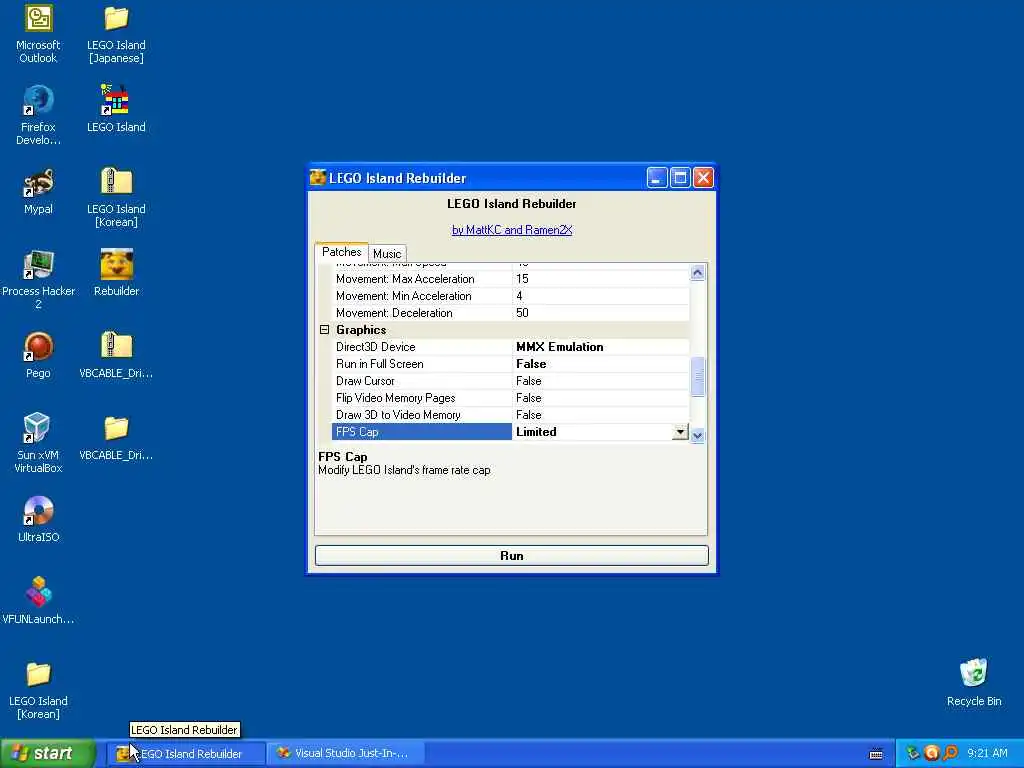This screenshot has height=768, width=1024.
Task: Click the Rebuilder window title bar icon
Action: coord(318,178)
